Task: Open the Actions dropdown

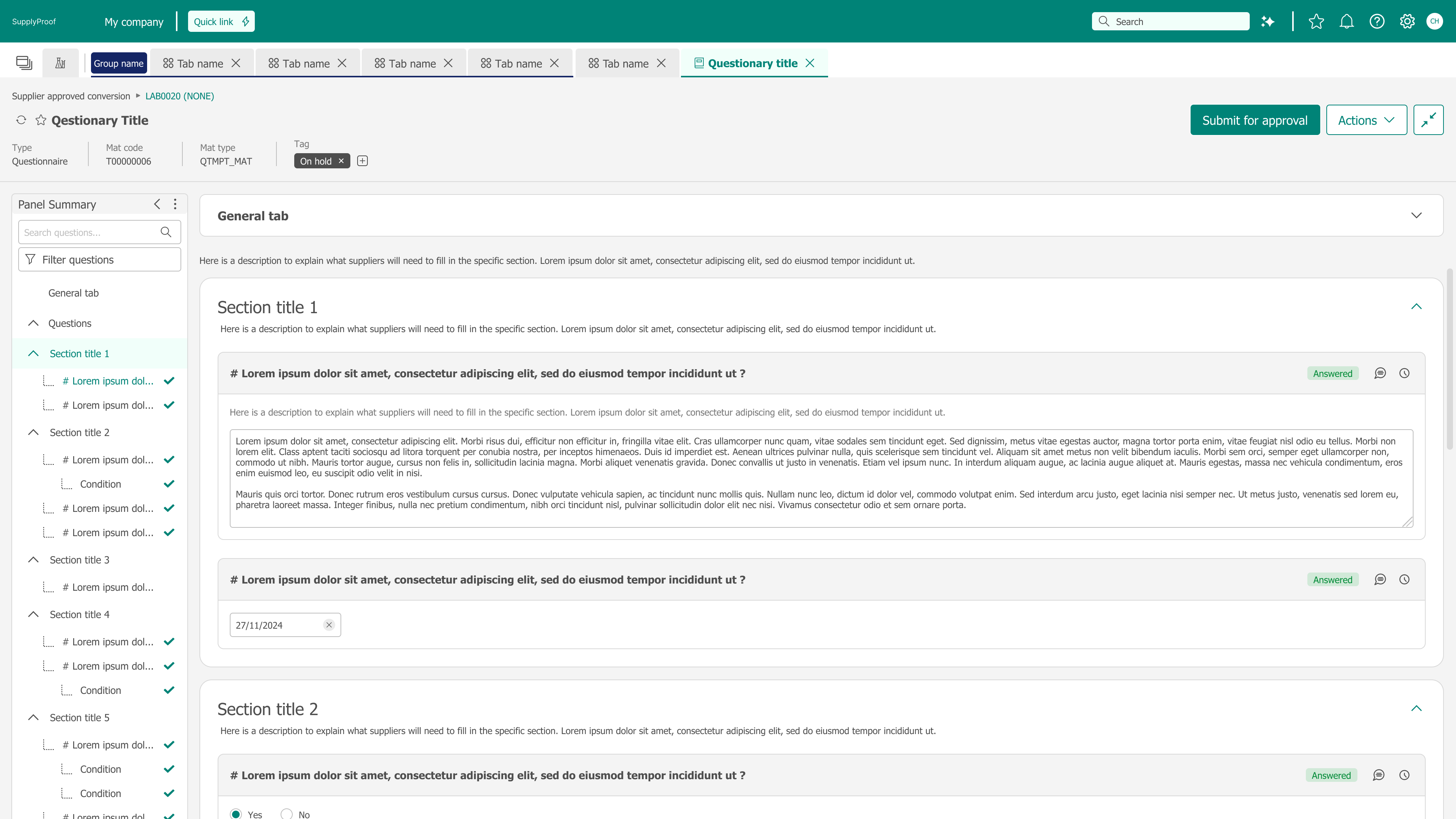Action: pyautogui.click(x=1366, y=120)
